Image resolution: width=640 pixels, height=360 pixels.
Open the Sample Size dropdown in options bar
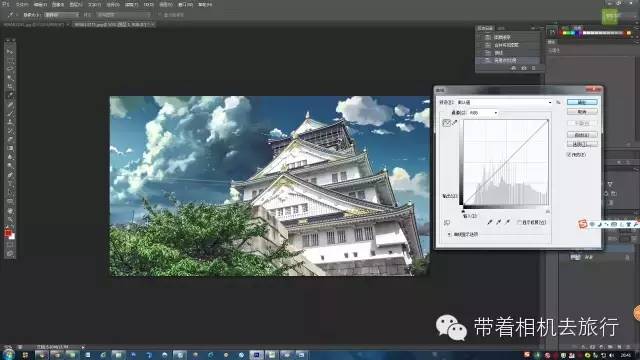[x=61, y=15]
